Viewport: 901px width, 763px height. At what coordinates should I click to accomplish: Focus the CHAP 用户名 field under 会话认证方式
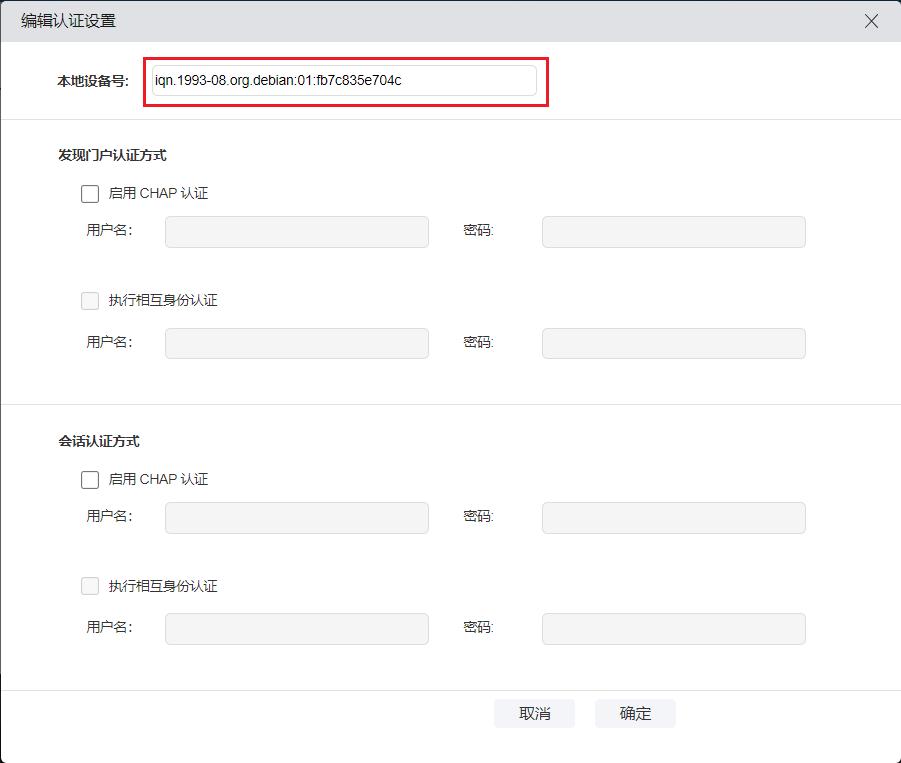pos(296,518)
